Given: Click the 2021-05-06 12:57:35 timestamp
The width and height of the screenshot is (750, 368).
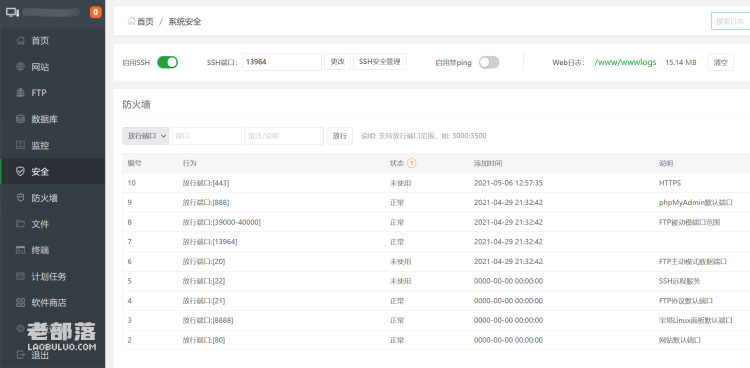Looking at the screenshot, I should tap(508, 183).
